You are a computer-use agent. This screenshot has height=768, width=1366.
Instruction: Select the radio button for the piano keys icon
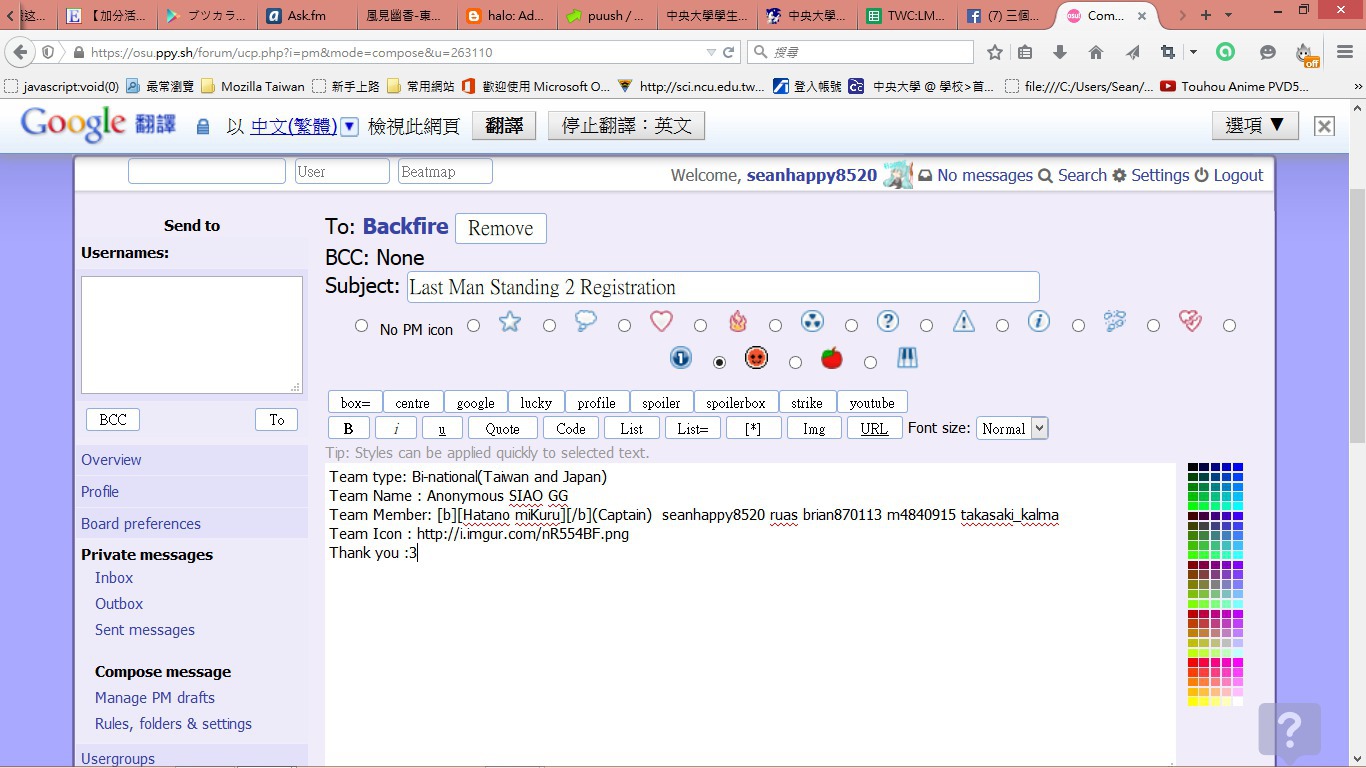(870, 362)
